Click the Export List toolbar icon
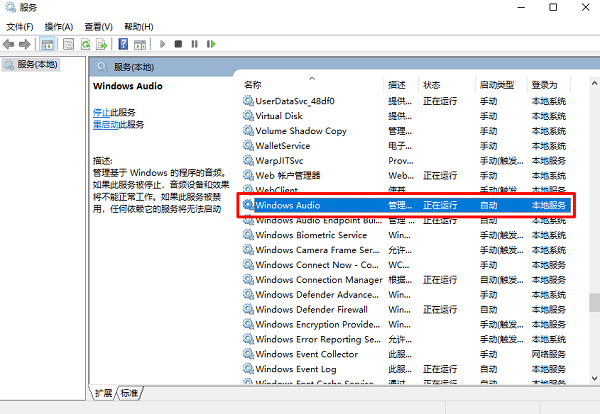 point(102,44)
